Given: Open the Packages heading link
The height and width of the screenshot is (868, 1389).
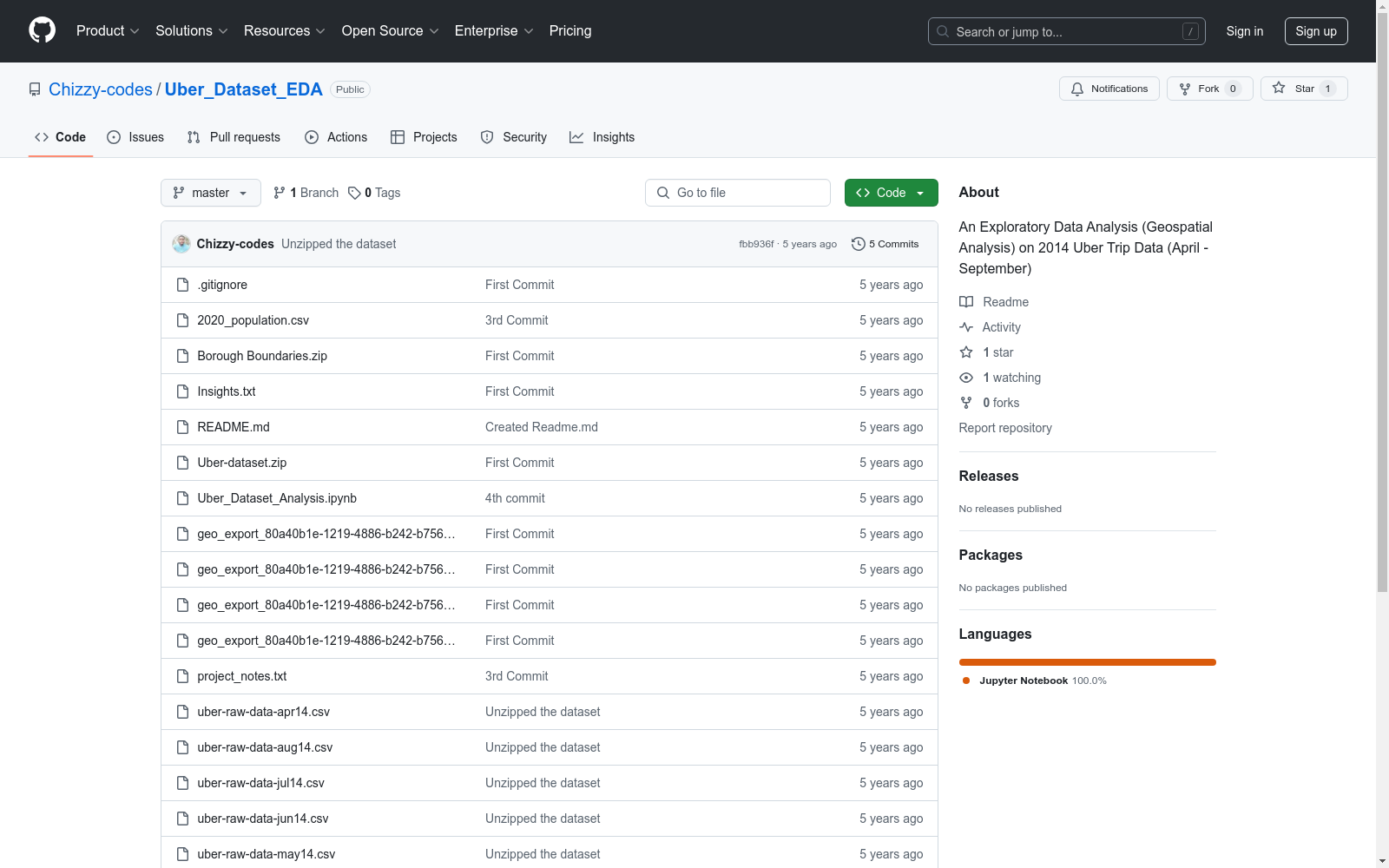Looking at the screenshot, I should (991, 555).
